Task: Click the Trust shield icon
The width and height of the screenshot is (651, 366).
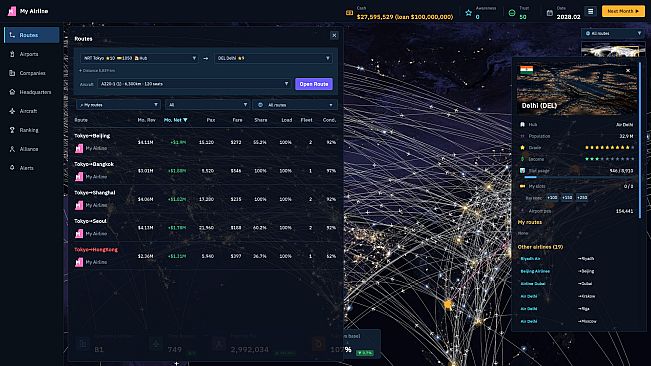Action: pos(512,13)
